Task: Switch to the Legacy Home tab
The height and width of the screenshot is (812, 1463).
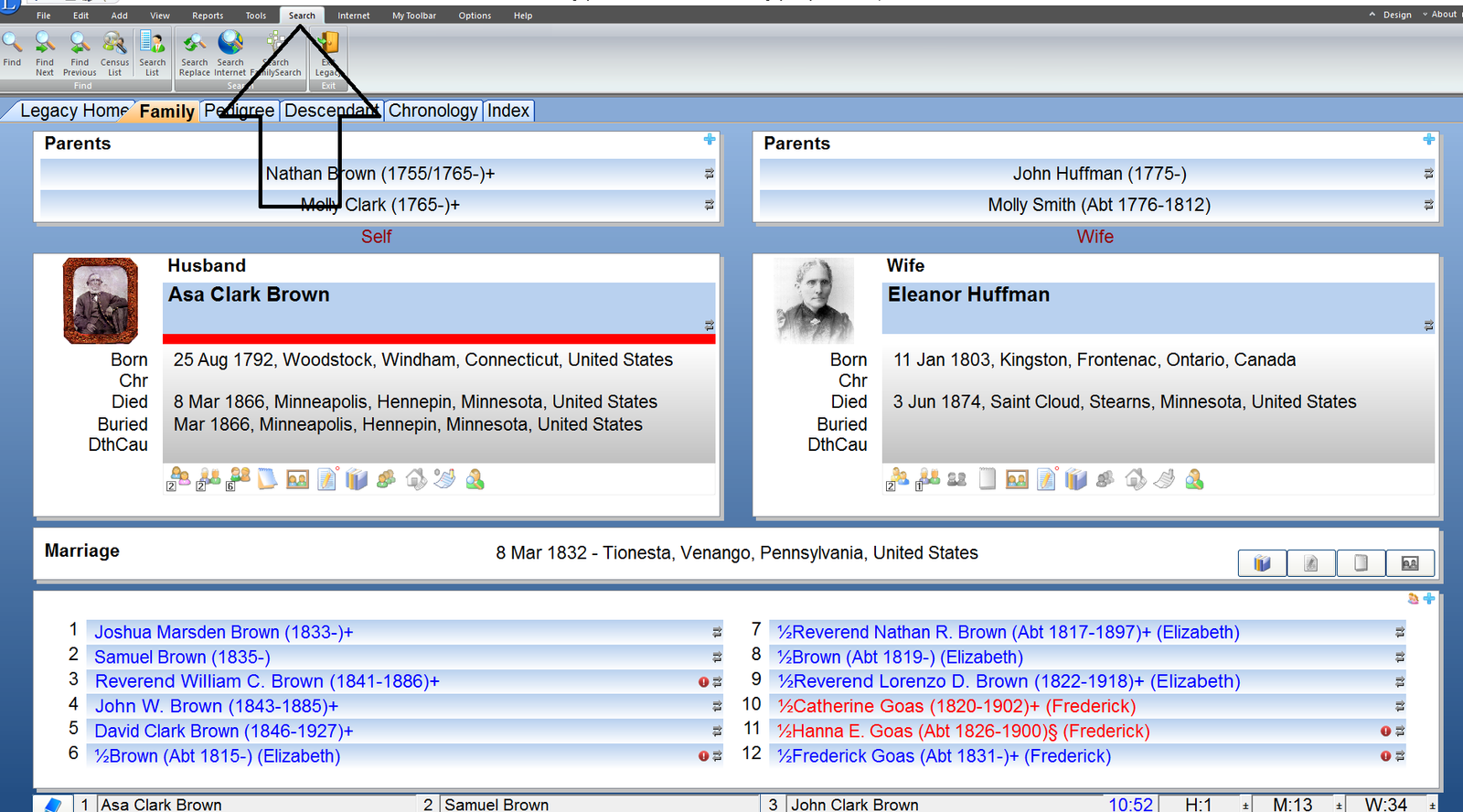Action: tap(73, 111)
